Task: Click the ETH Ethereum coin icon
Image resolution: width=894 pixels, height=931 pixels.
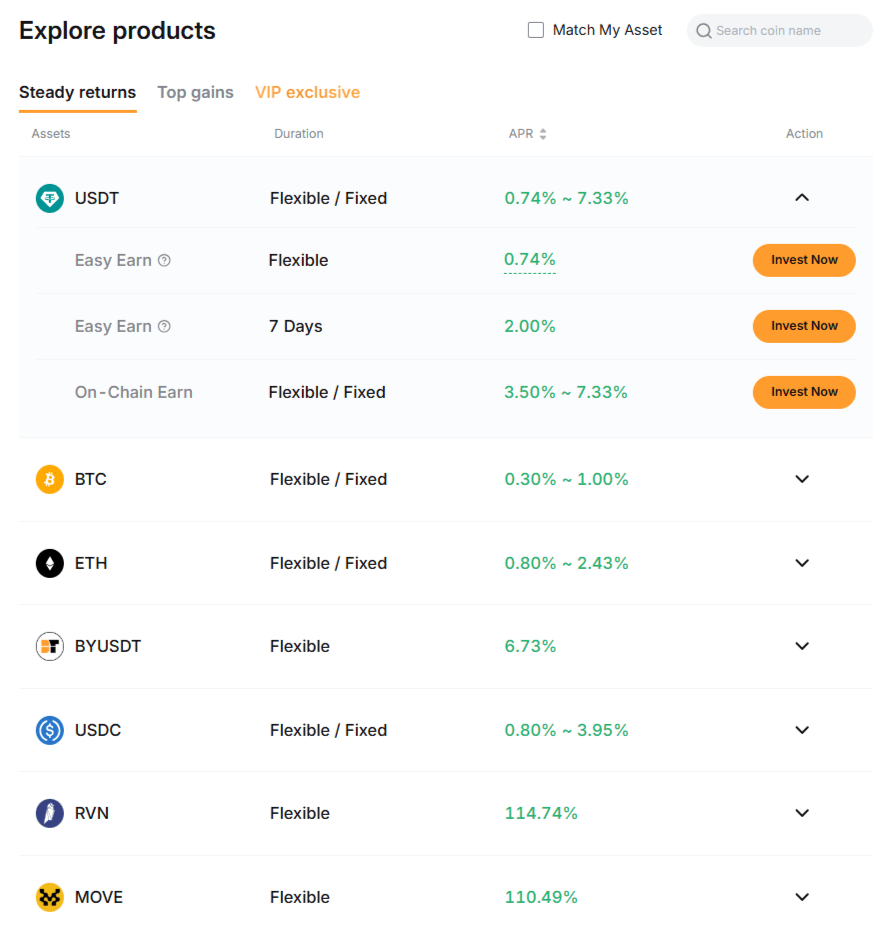Action: [47, 563]
